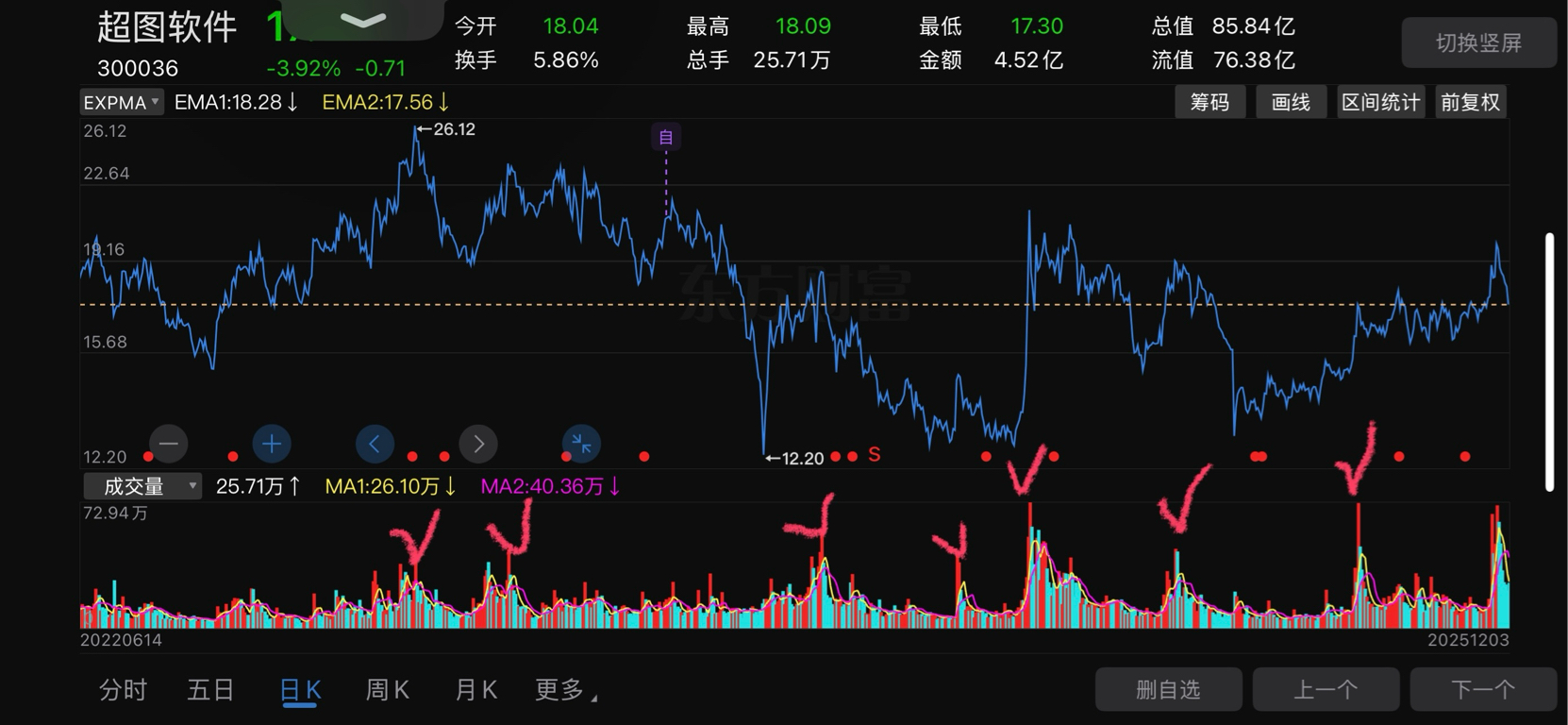Tap the red S signal marker
This screenshot has height=725, width=1568.
click(x=875, y=455)
